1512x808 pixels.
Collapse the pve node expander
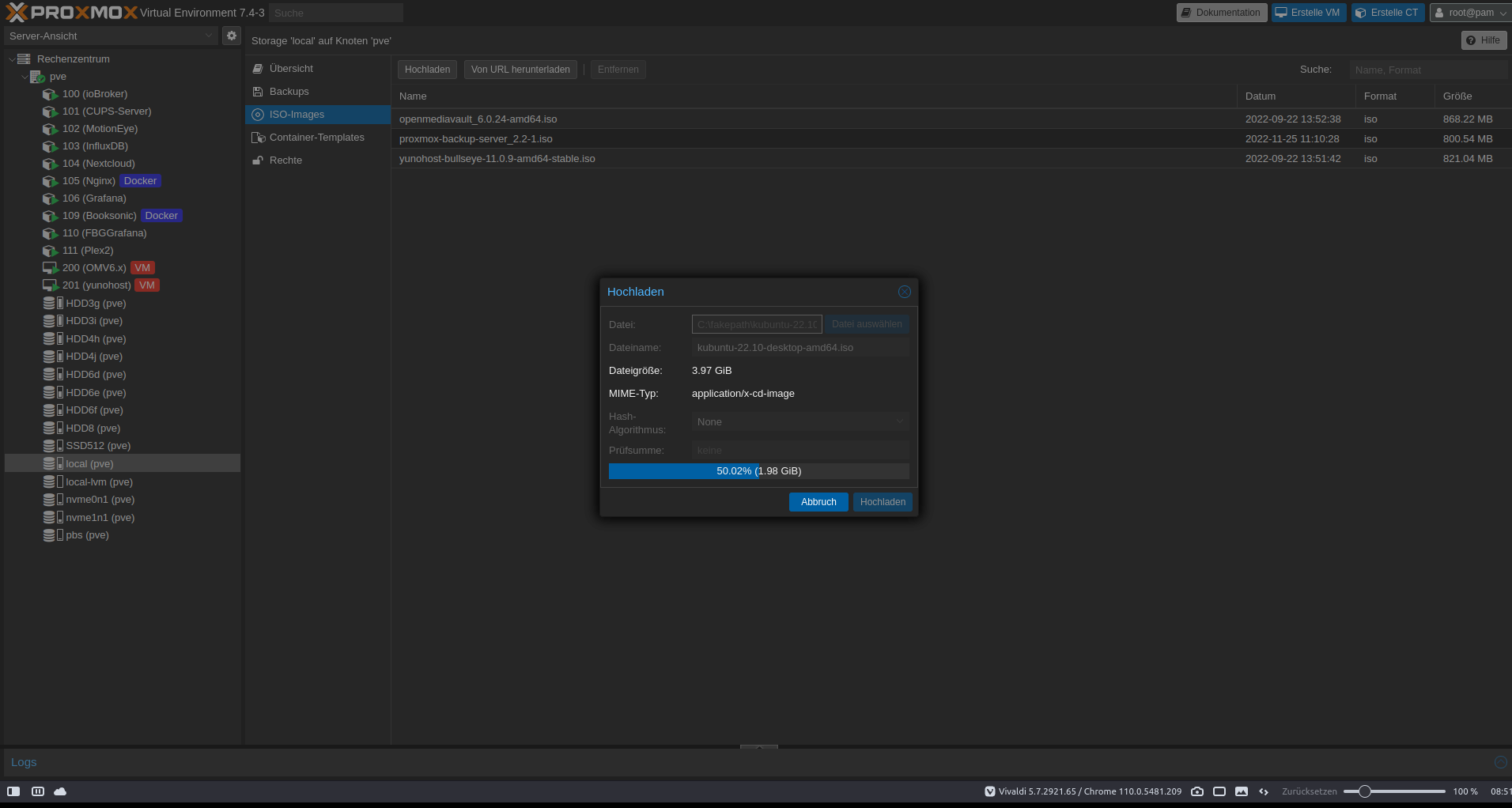(25, 77)
